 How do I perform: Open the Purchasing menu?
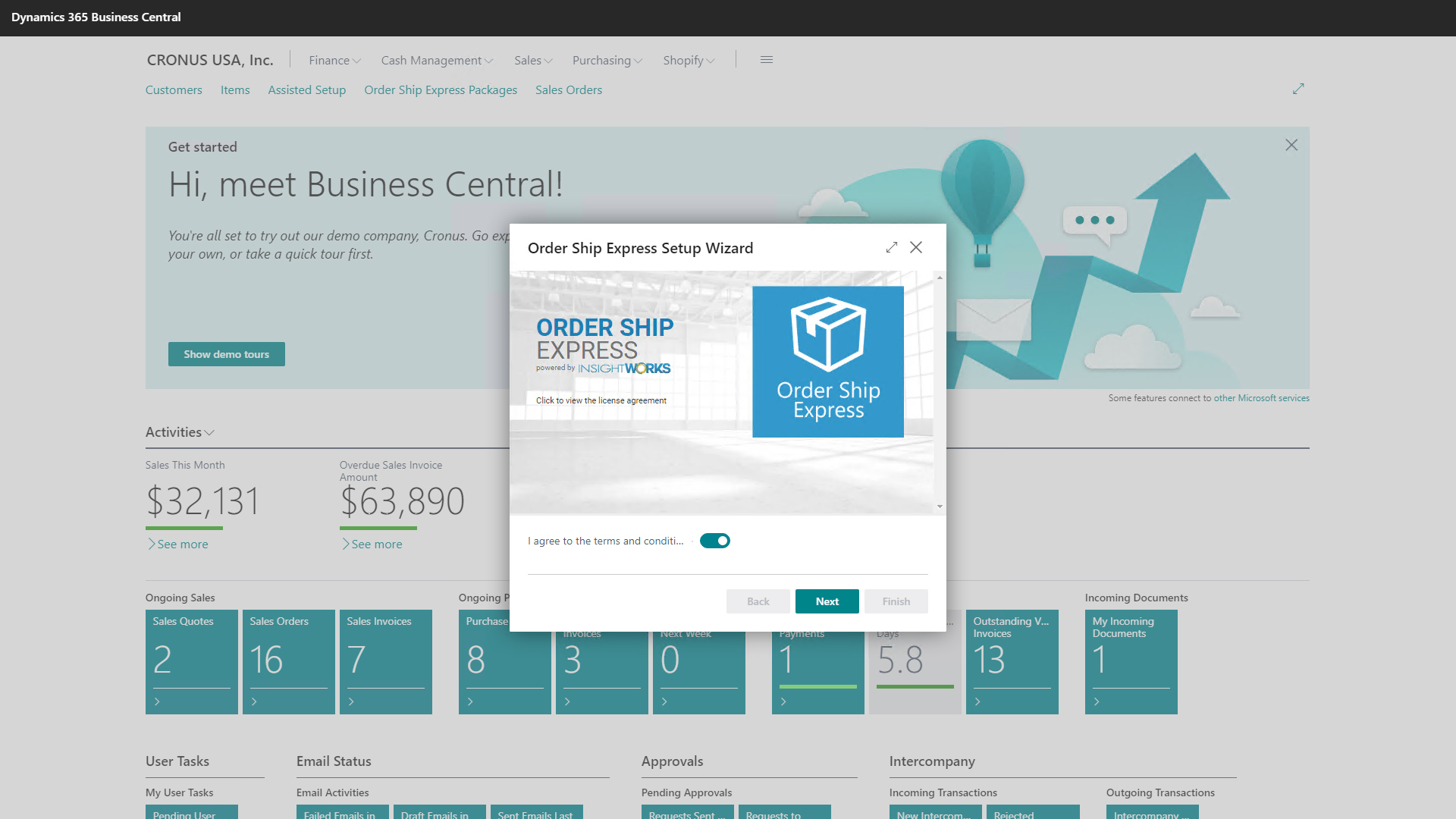coord(607,61)
